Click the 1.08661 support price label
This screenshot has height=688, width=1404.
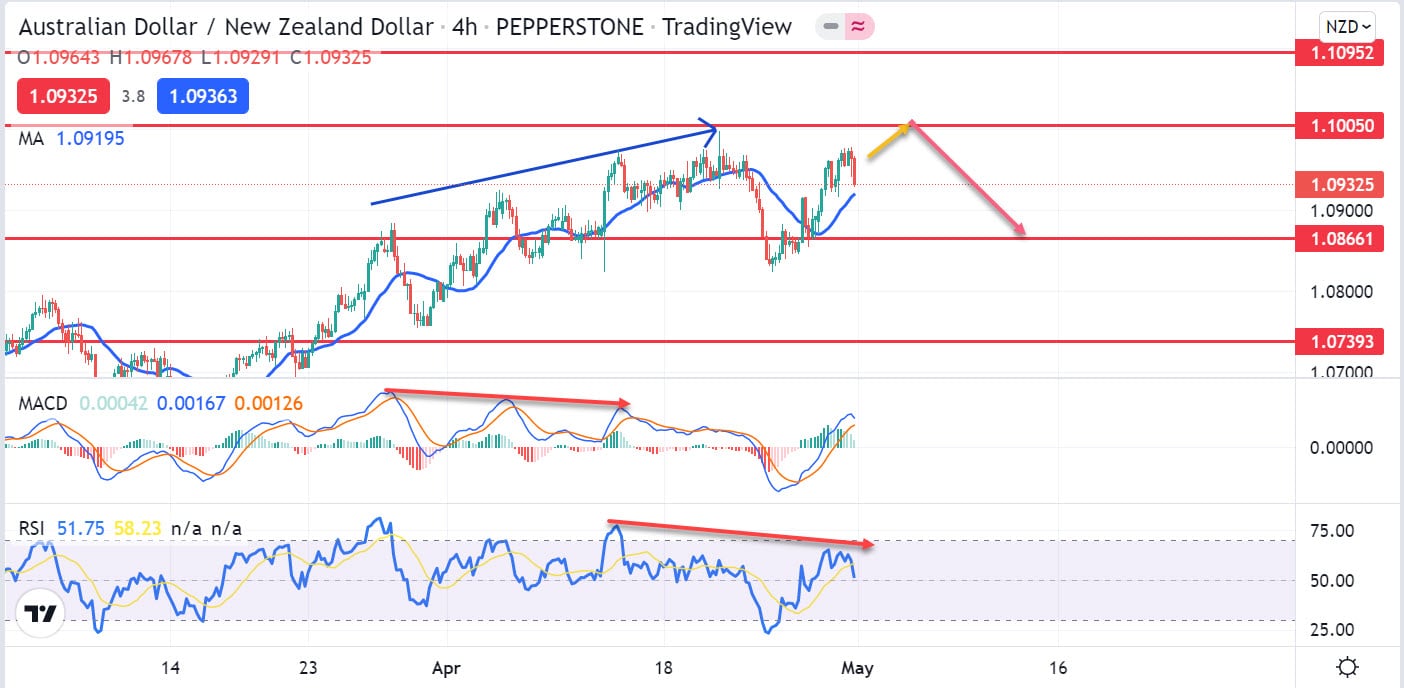pos(1339,238)
